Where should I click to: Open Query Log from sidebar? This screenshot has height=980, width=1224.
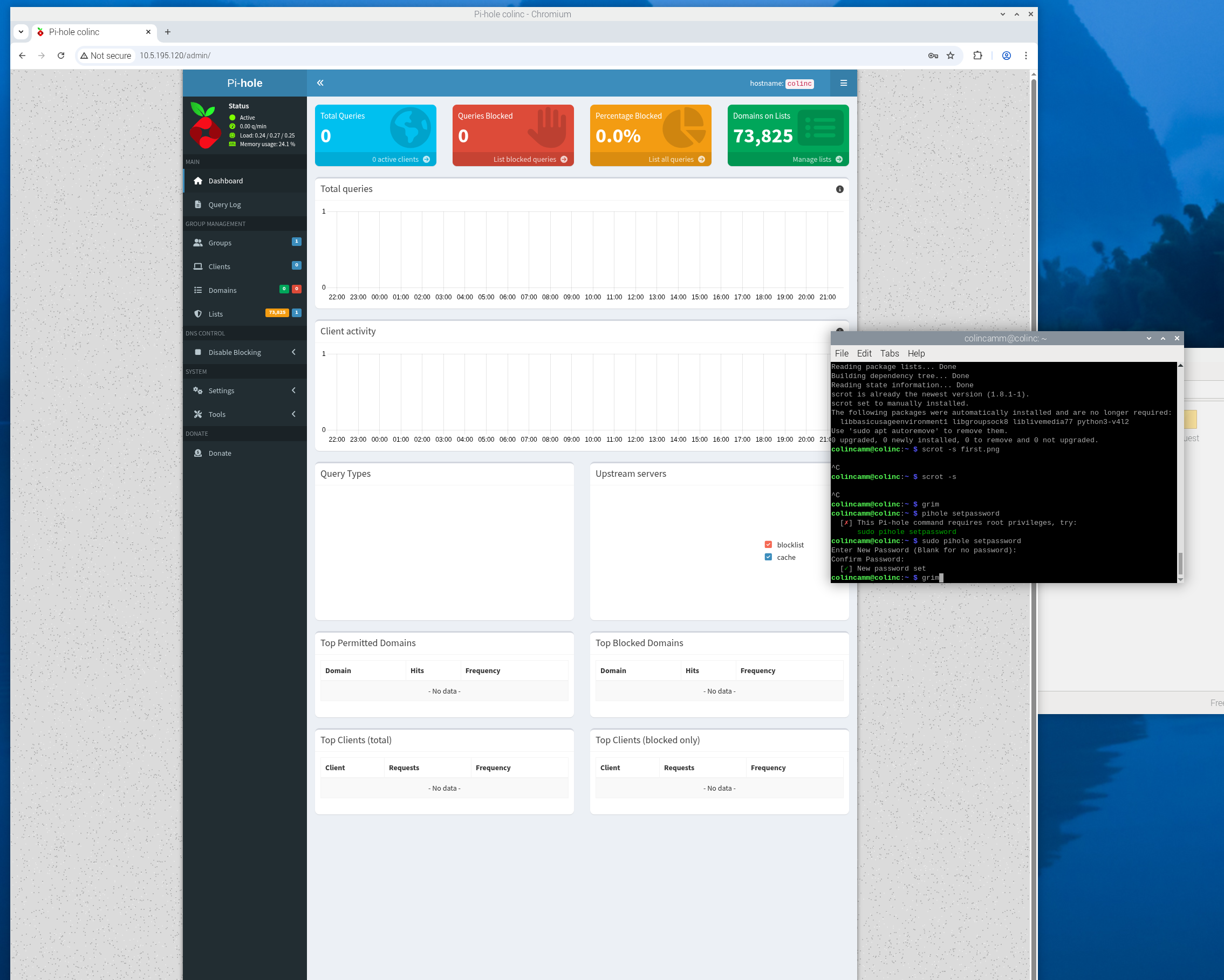(224, 204)
